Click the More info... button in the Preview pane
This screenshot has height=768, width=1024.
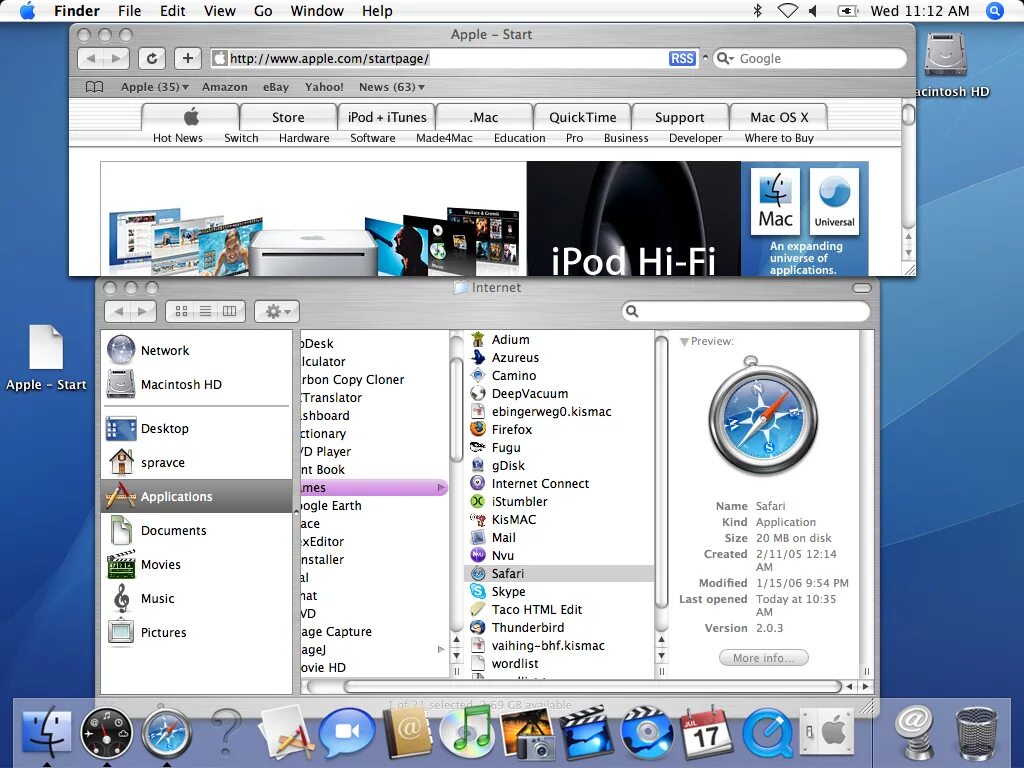point(763,657)
